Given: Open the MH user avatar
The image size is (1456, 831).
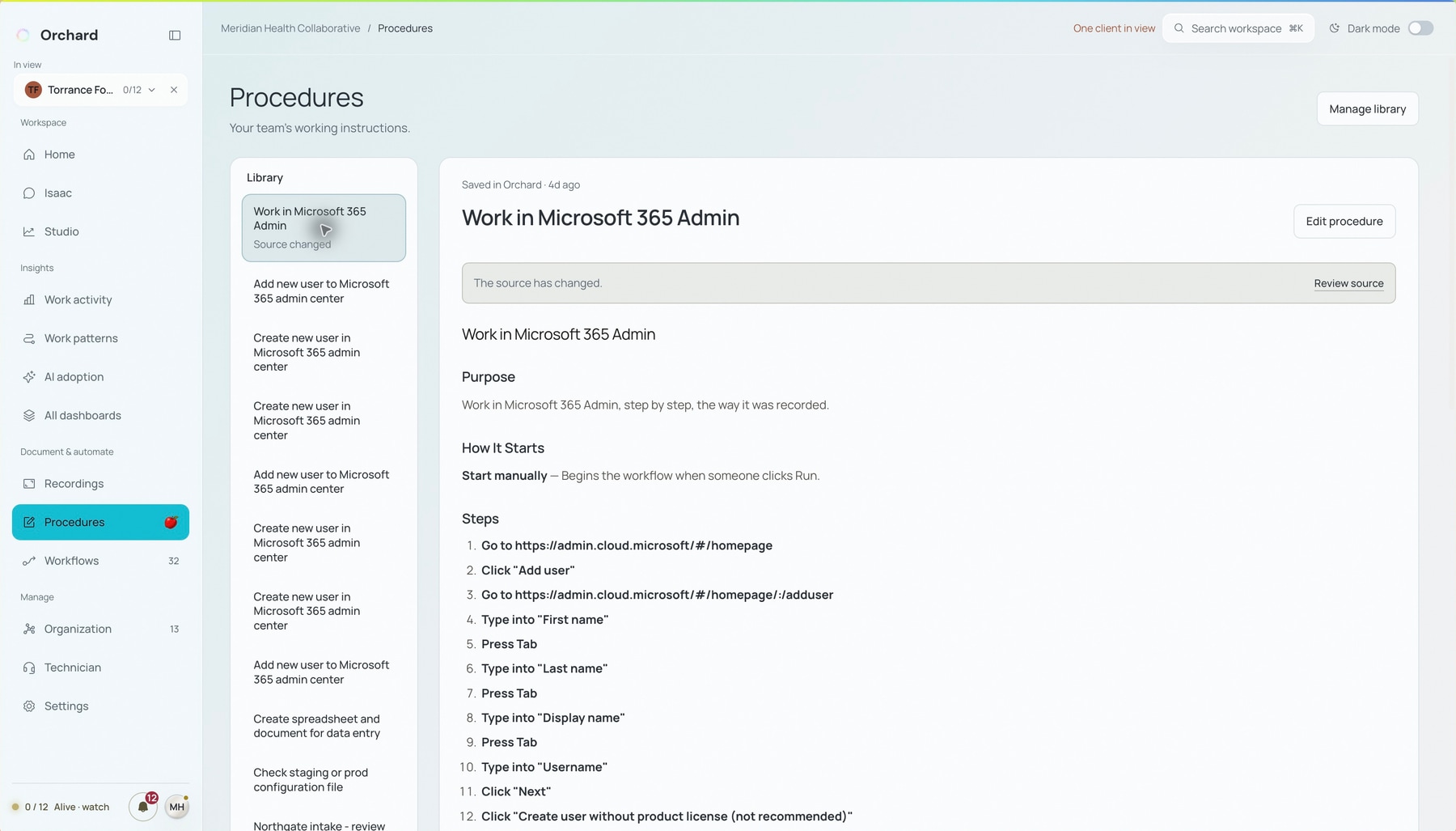Looking at the screenshot, I should [x=177, y=807].
